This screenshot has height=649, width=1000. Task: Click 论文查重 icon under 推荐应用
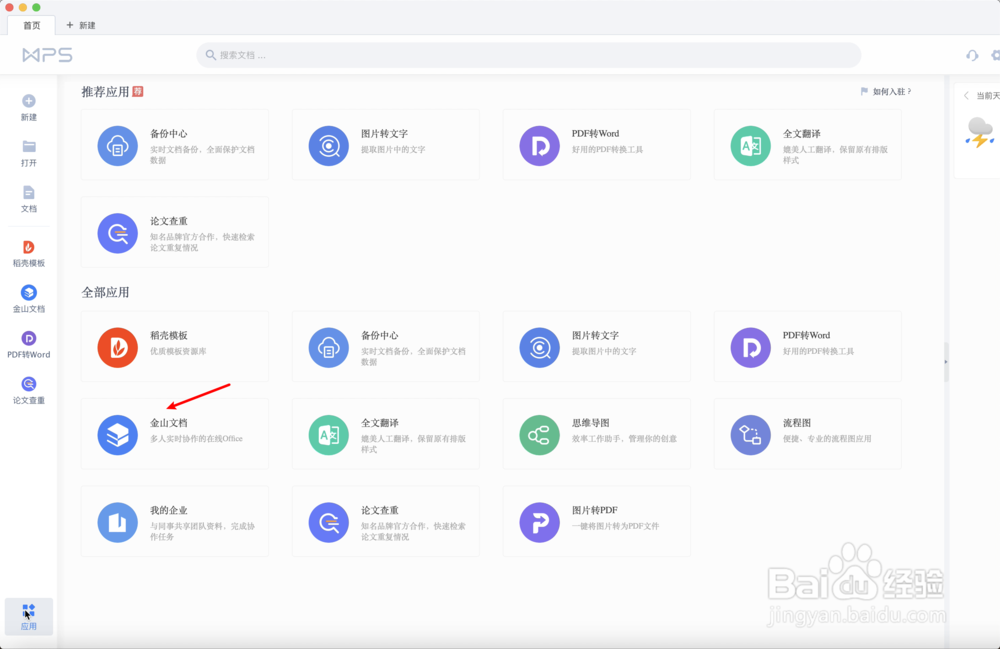tap(117, 233)
